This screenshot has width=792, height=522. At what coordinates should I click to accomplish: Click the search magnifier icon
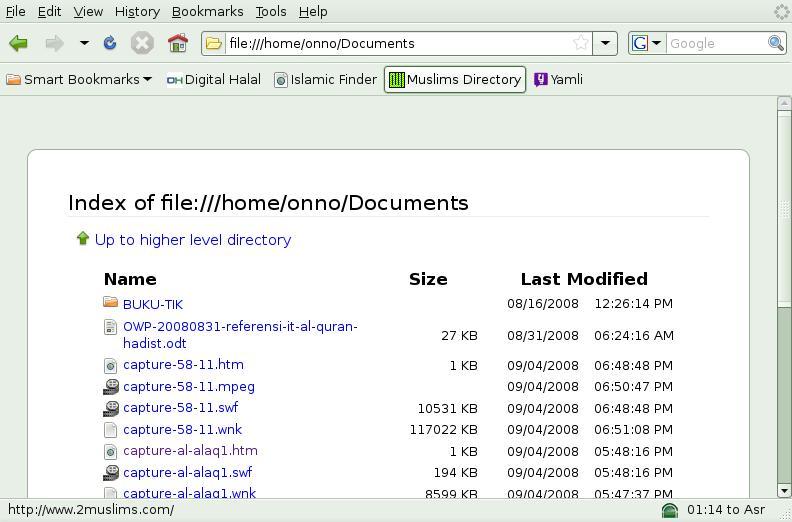point(775,43)
